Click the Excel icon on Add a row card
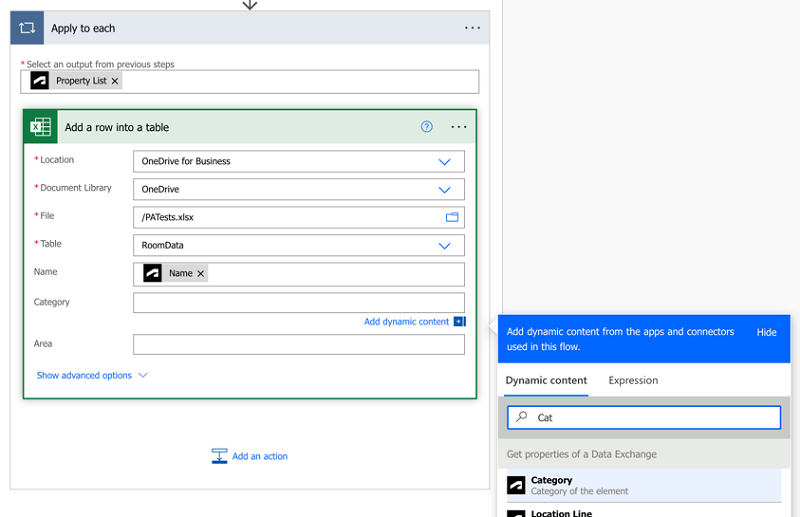The width and height of the screenshot is (800, 517). click(x=40, y=127)
